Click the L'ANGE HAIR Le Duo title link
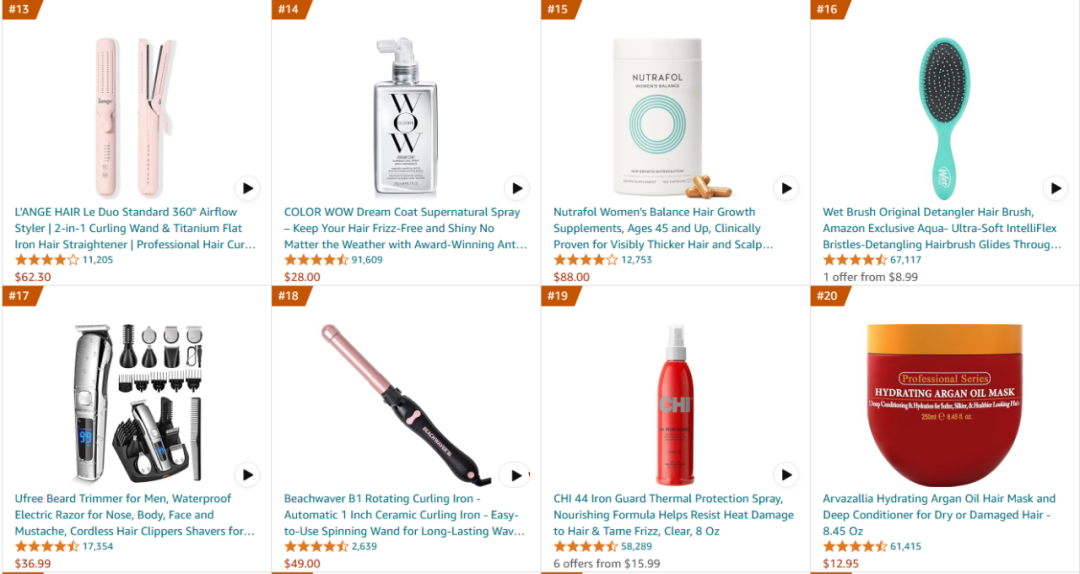This screenshot has height=574, width=1080. [136, 228]
